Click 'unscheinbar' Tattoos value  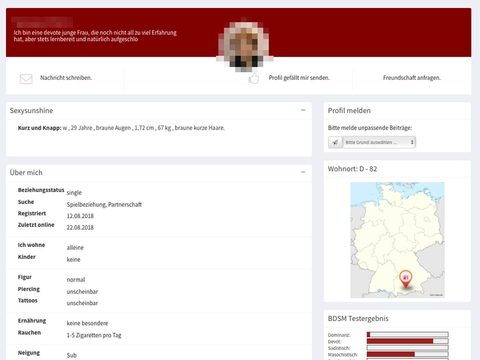(x=82, y=303)
